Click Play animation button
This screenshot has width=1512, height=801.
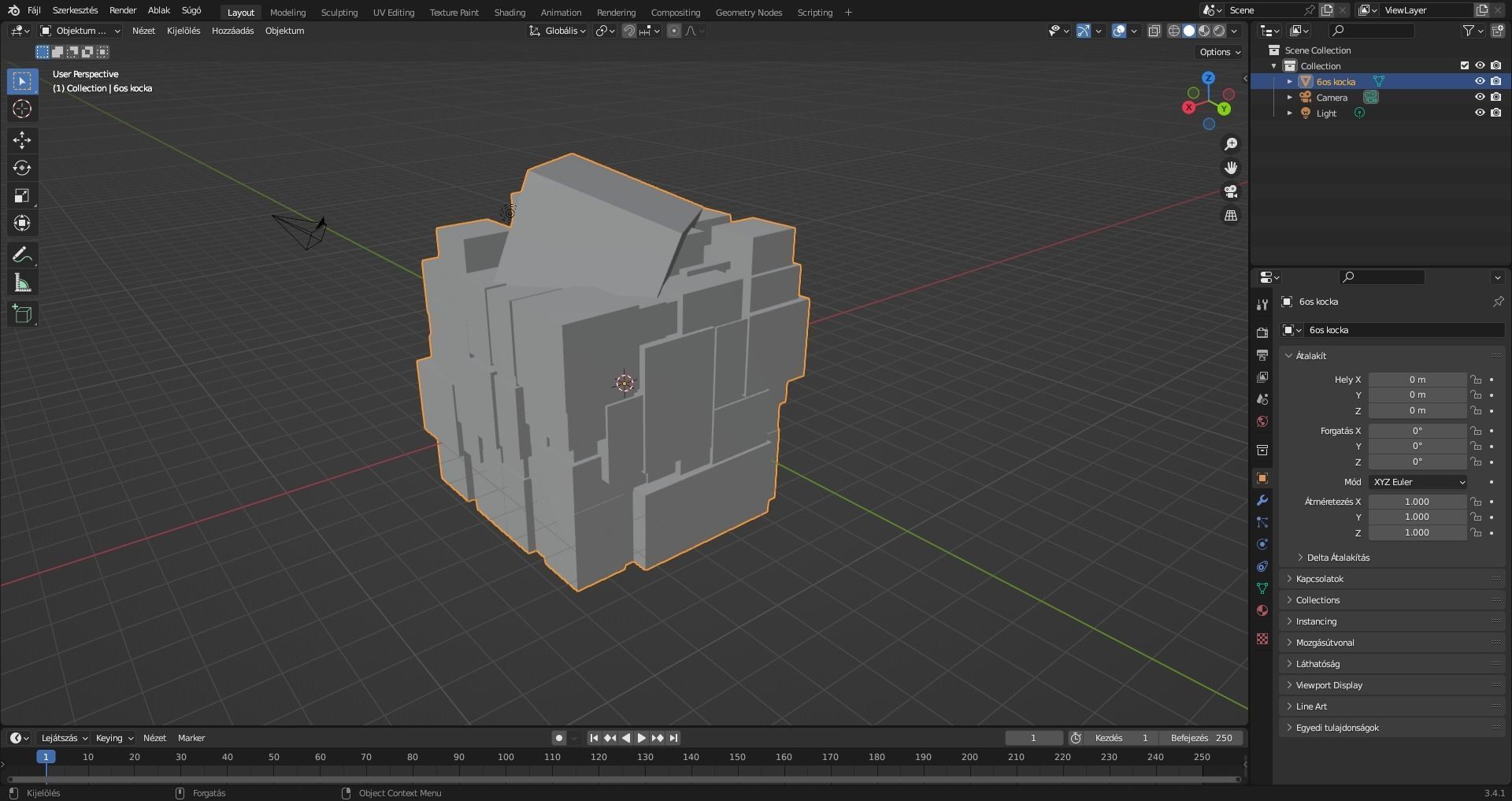click(x=641, y=738)
